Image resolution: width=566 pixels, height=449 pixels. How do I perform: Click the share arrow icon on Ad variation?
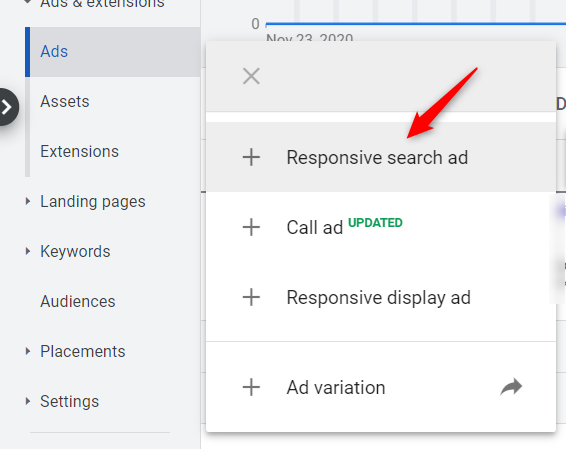511,387
